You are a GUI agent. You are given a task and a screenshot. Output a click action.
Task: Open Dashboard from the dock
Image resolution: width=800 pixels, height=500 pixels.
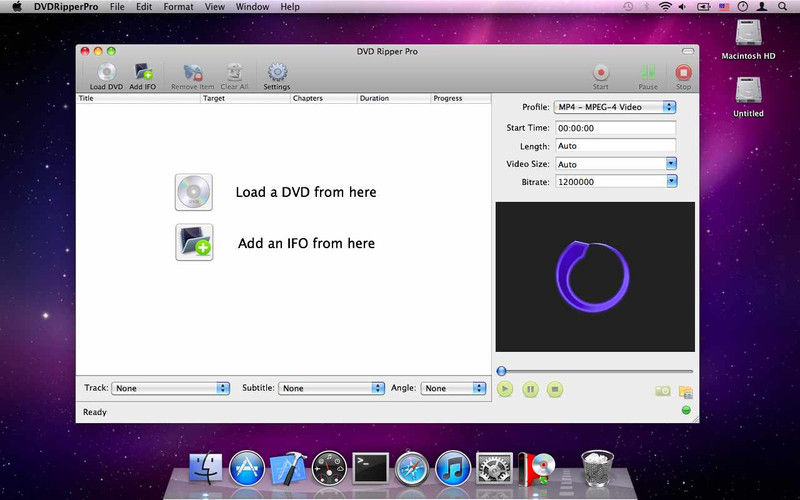[329, 468]
